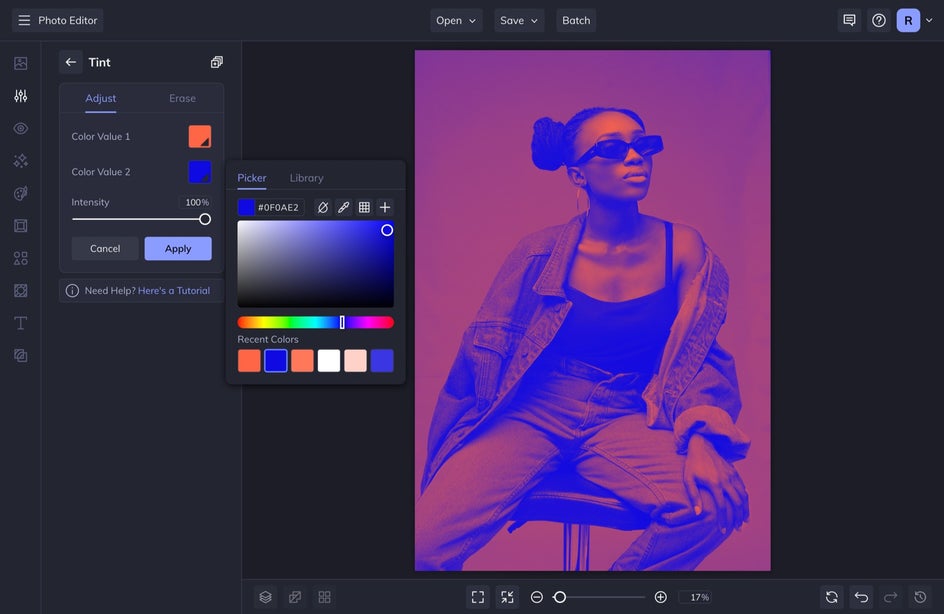944x614 pixels.
Task: Expand the Open dropdown menu
Action: click(457, 20)
